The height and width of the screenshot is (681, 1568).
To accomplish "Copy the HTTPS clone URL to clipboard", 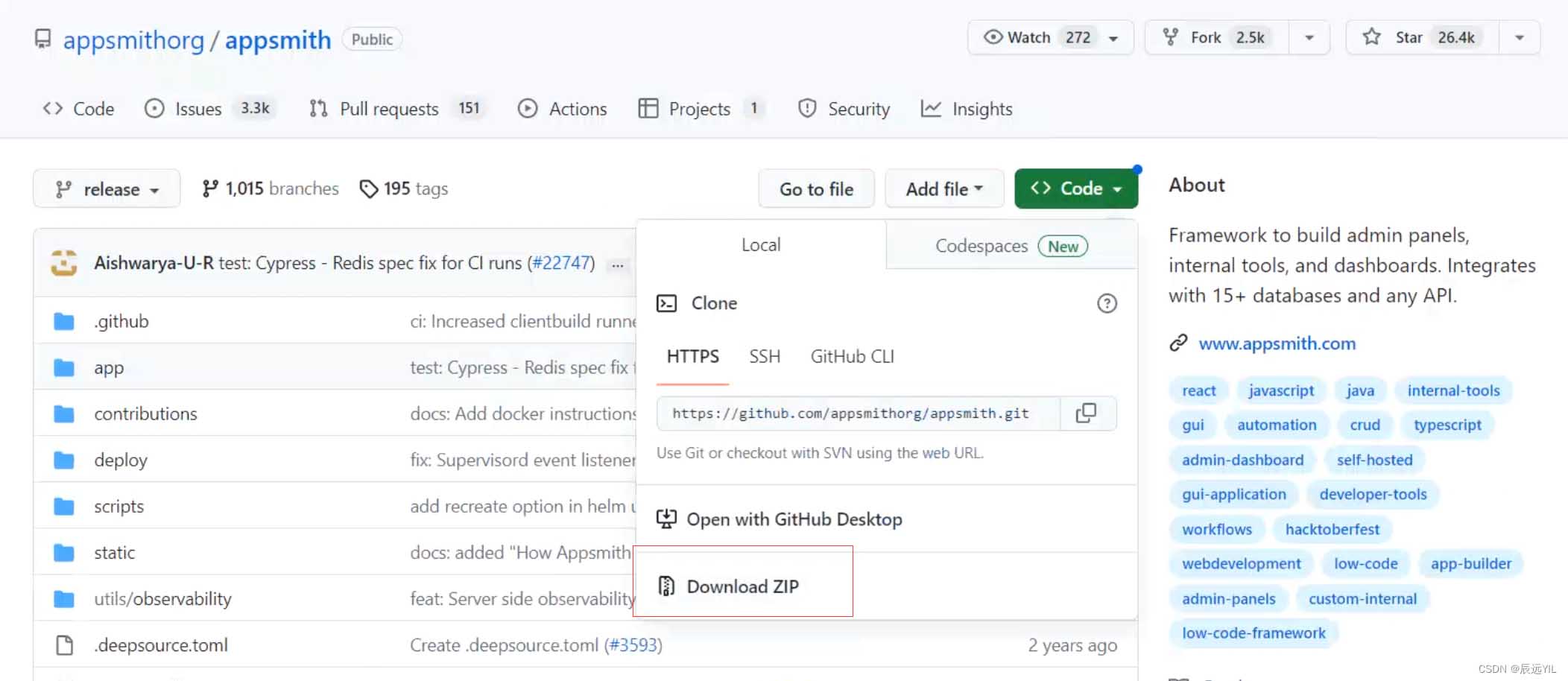I will point(1087,414).
